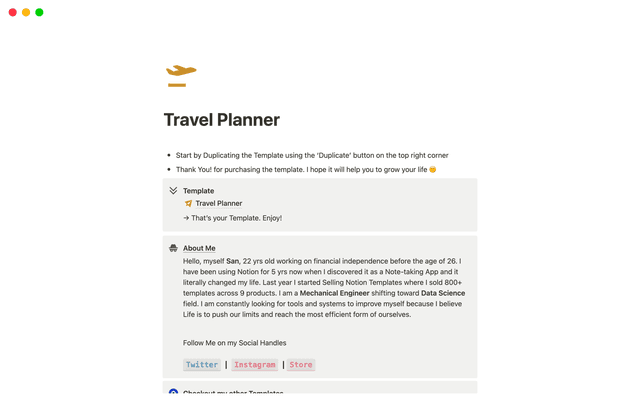The height and width of the screenshot is (400, 640).
Task: Click the green macOS fullscreen button
Action: (39, 12)
